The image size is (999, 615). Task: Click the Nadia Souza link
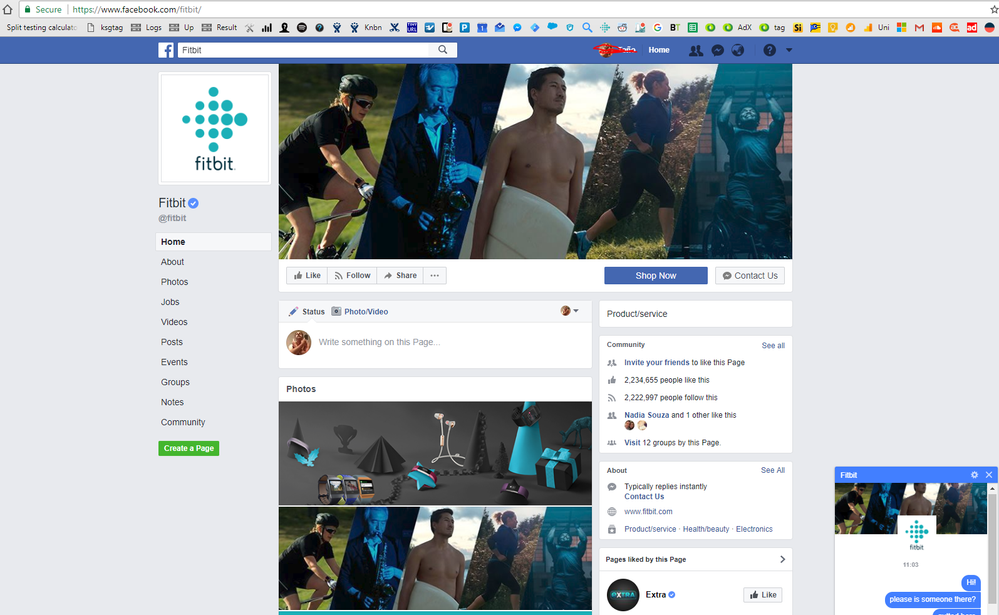(647, 415)
